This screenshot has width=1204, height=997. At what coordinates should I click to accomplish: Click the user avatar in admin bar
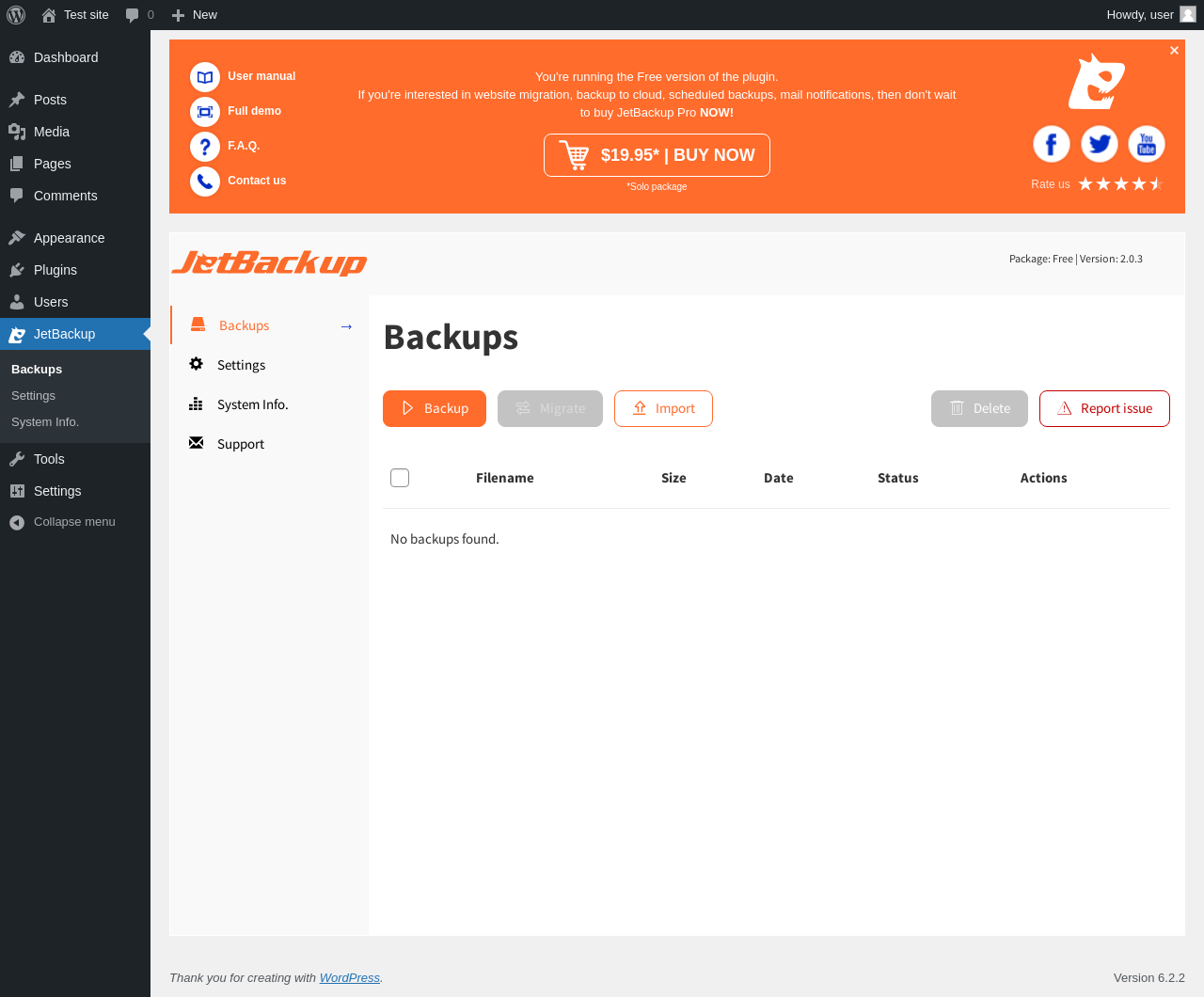click(x=1188, y=14)
